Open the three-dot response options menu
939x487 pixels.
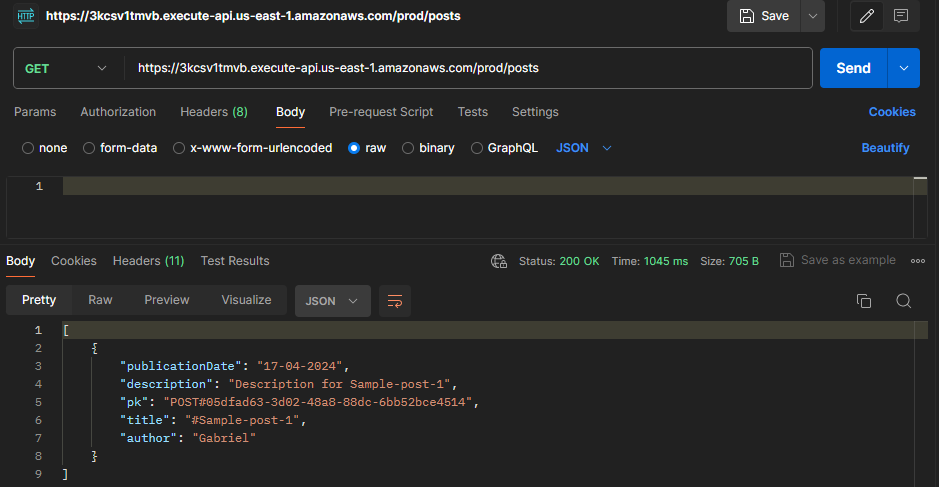click(x=917, y=261)
